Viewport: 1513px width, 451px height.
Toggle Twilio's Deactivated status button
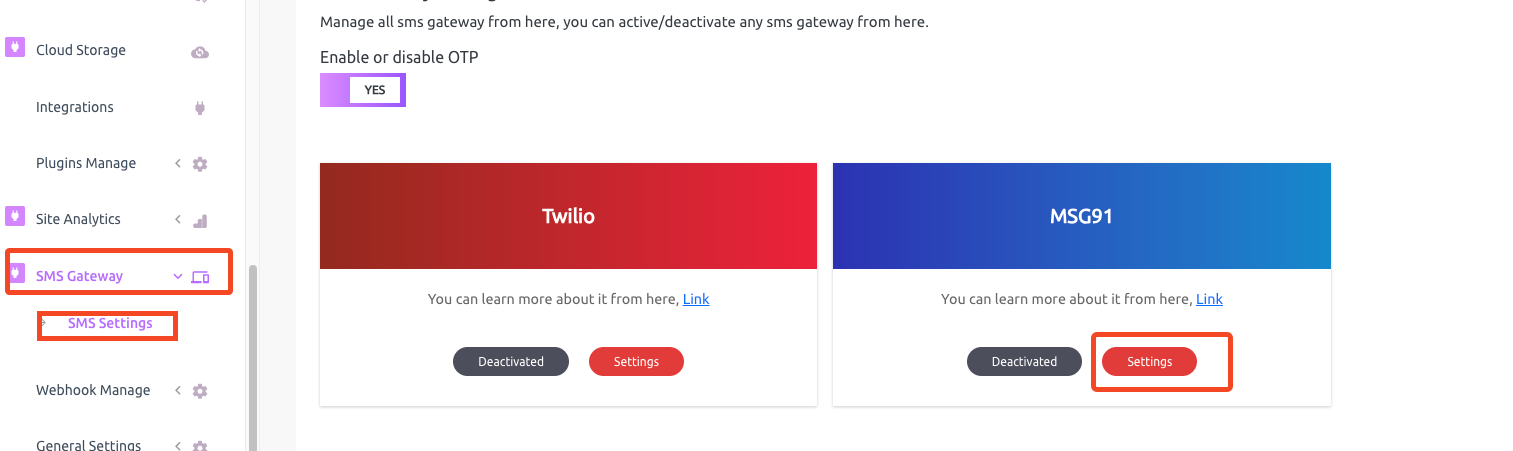511,361
